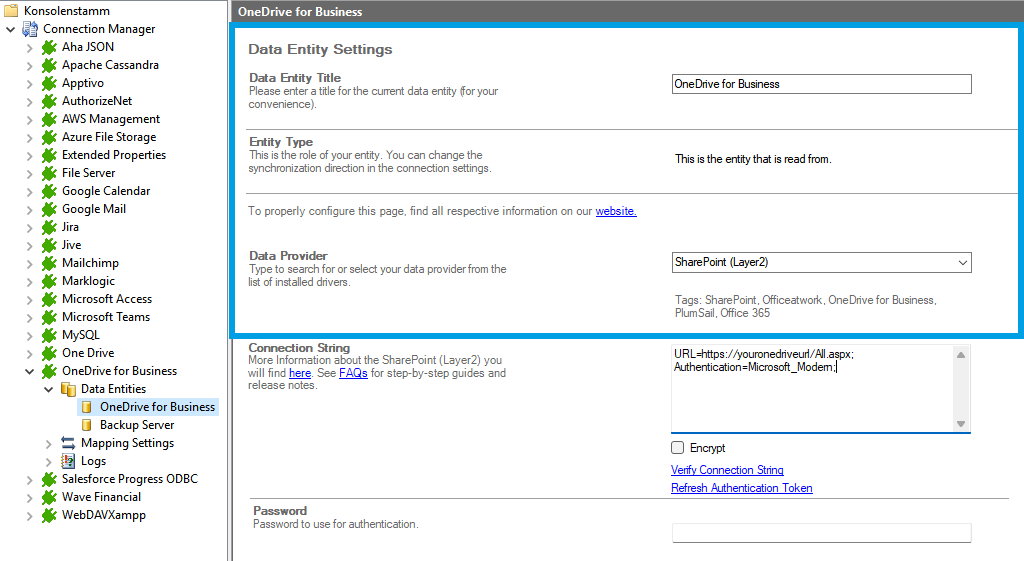This screenshot has width=1024, height=561.
Task: Expand the Wave Financial node
Action: click(29, 498)
